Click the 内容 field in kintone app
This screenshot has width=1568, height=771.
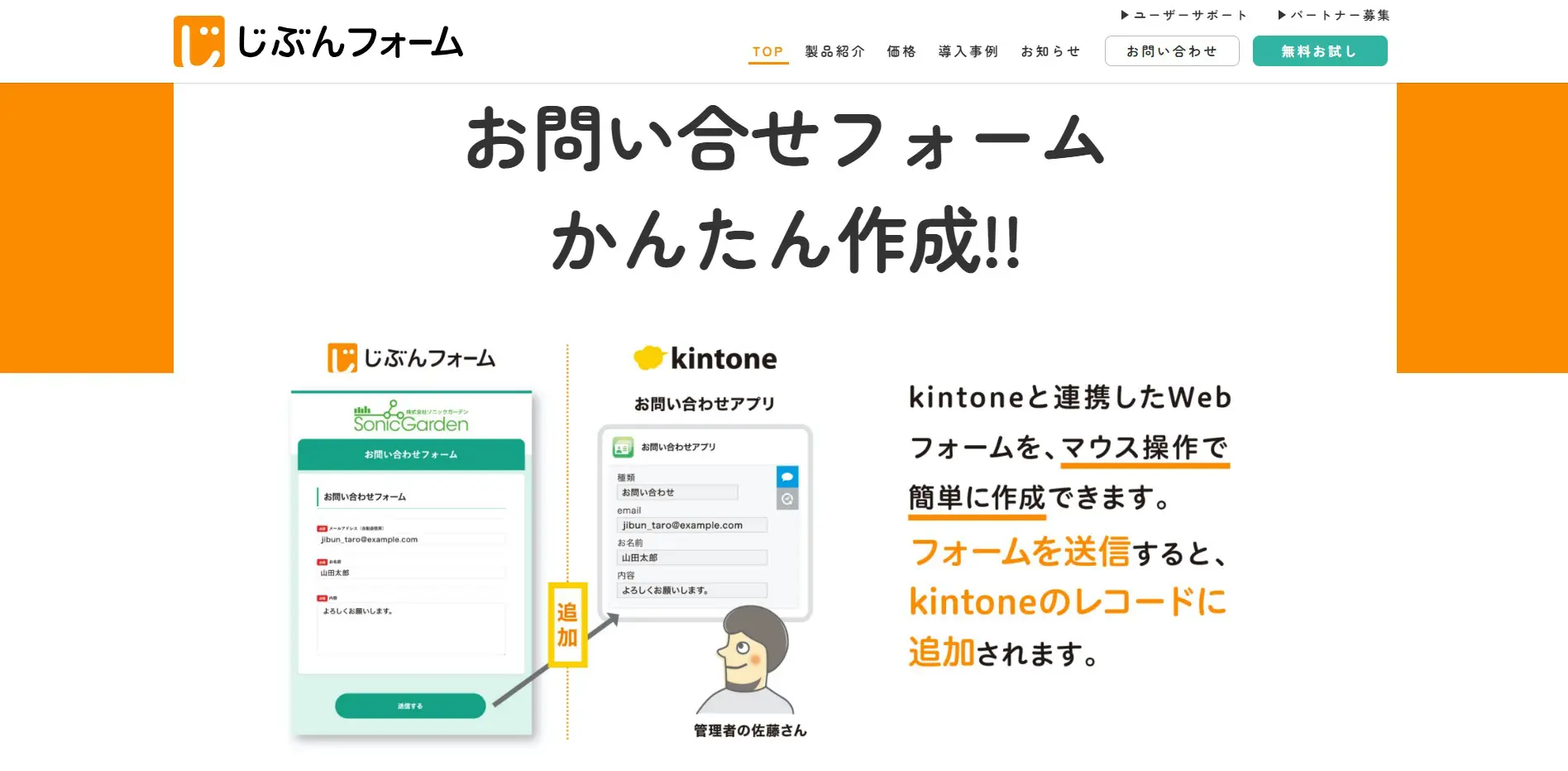point(692,590)
